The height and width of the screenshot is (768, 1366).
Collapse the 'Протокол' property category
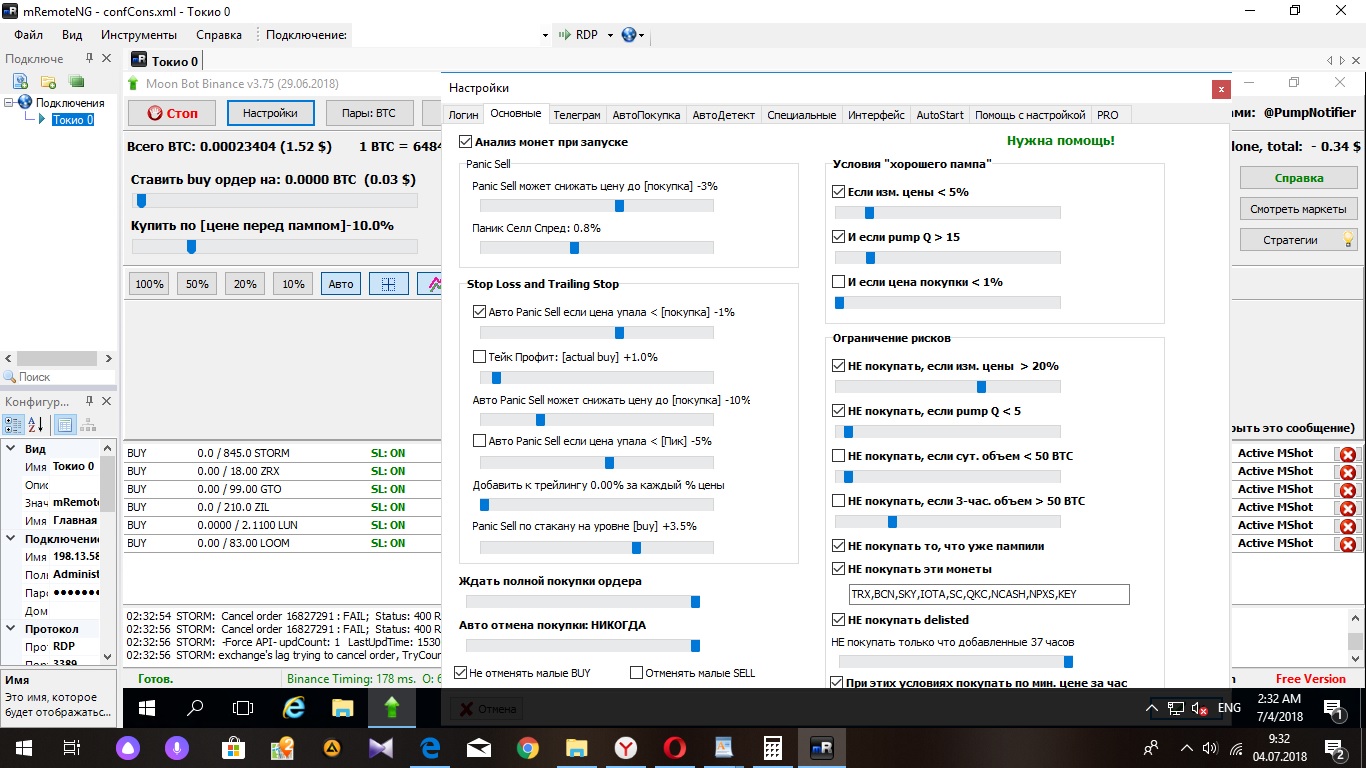click(12, 629)
